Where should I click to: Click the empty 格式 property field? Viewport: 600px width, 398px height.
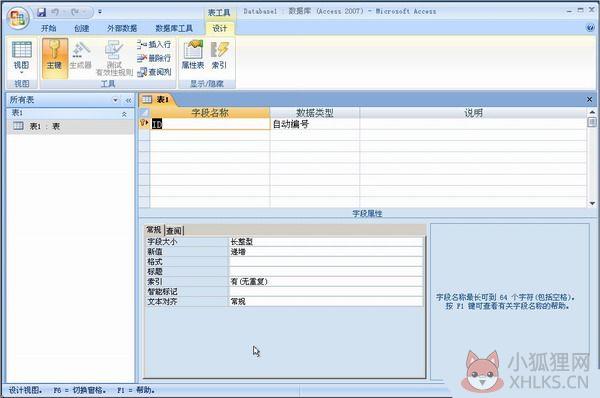(x=326, y=261)
